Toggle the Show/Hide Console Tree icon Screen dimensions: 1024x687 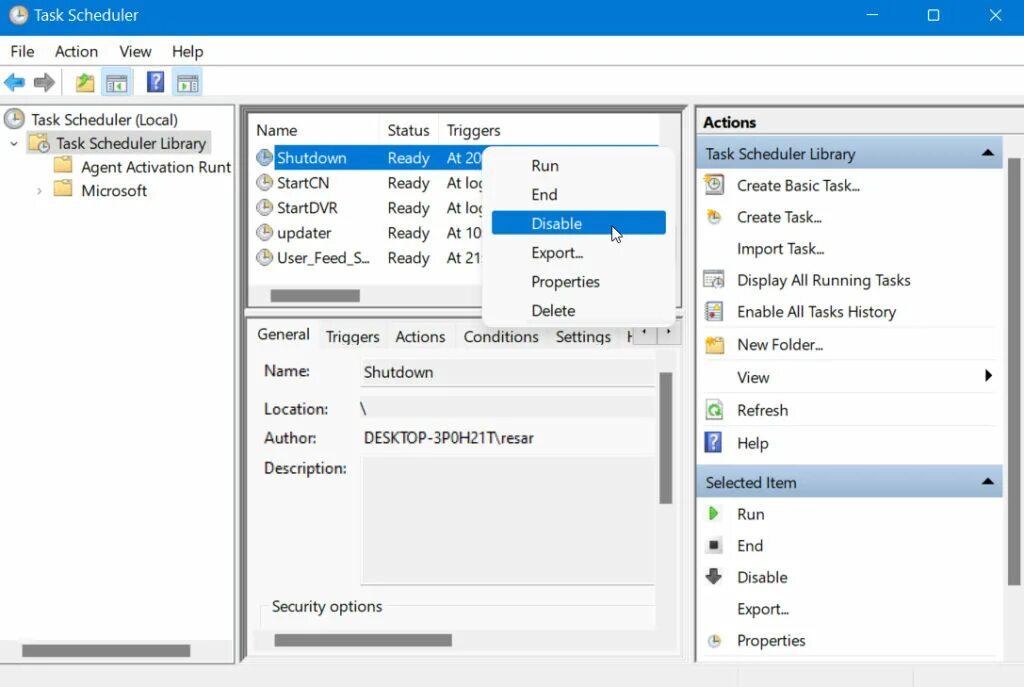117,83
